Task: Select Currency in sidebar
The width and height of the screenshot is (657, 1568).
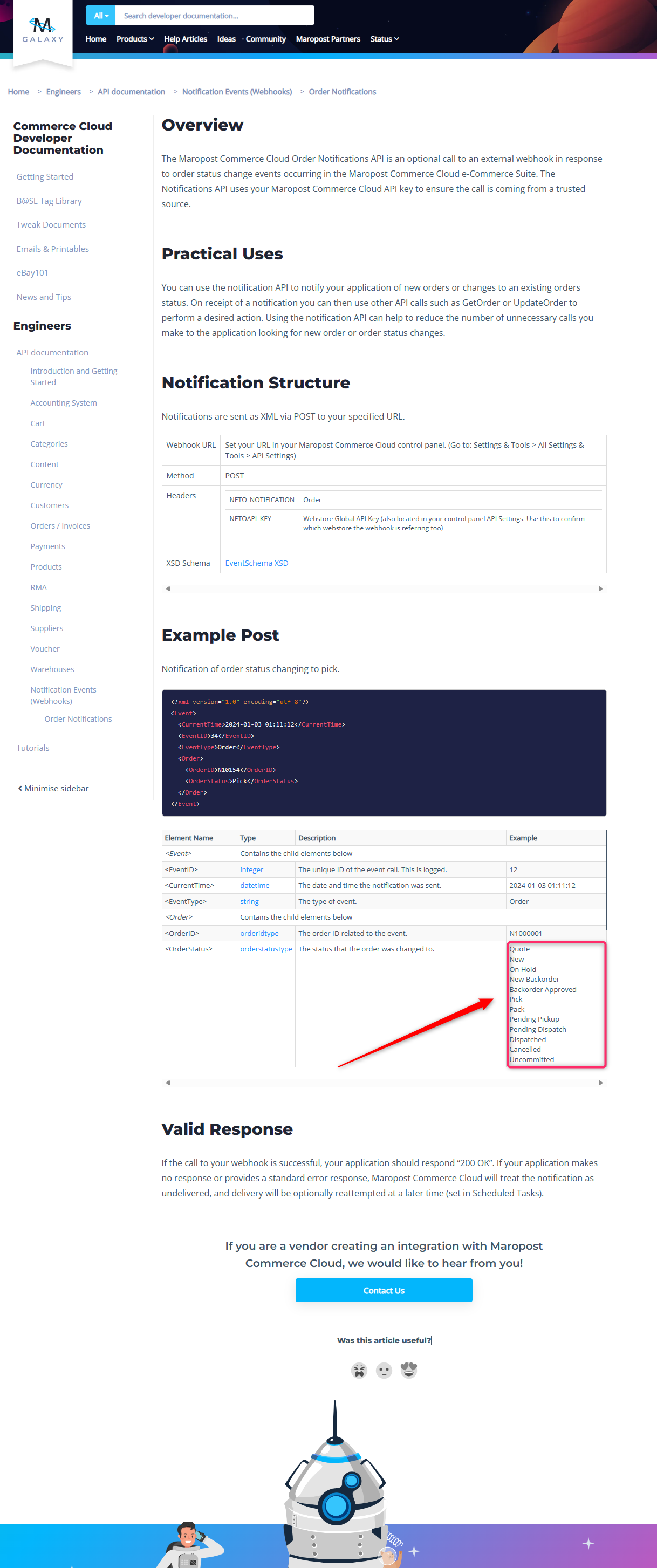Action: 46,485
